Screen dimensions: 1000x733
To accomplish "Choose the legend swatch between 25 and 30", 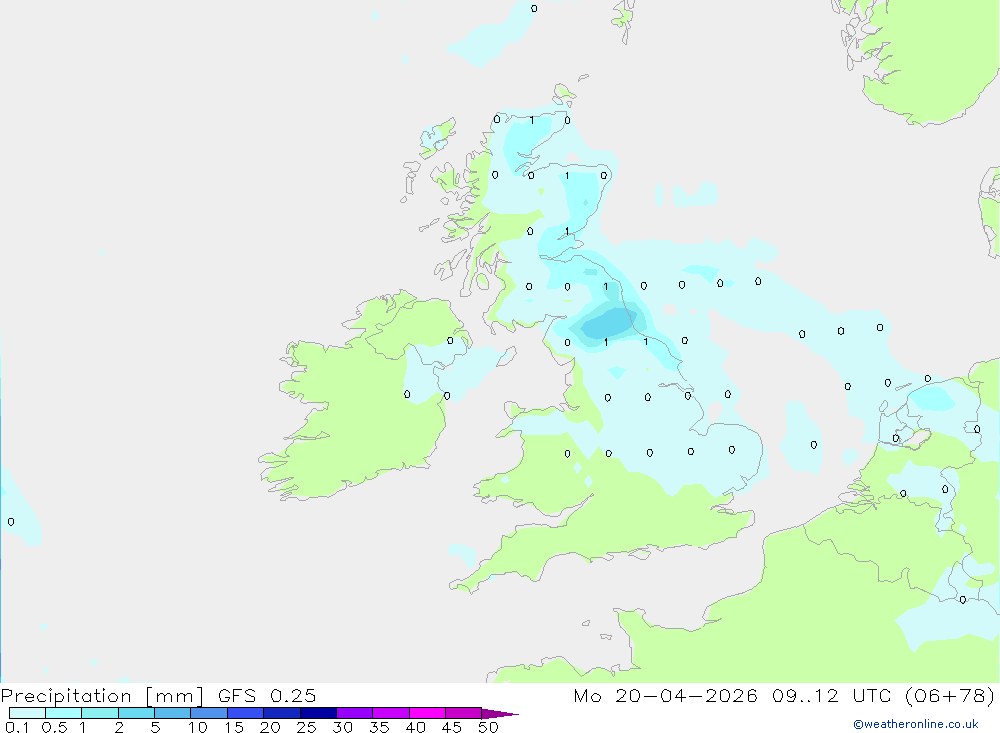I will pyautogui.click(x=318, y=713).
